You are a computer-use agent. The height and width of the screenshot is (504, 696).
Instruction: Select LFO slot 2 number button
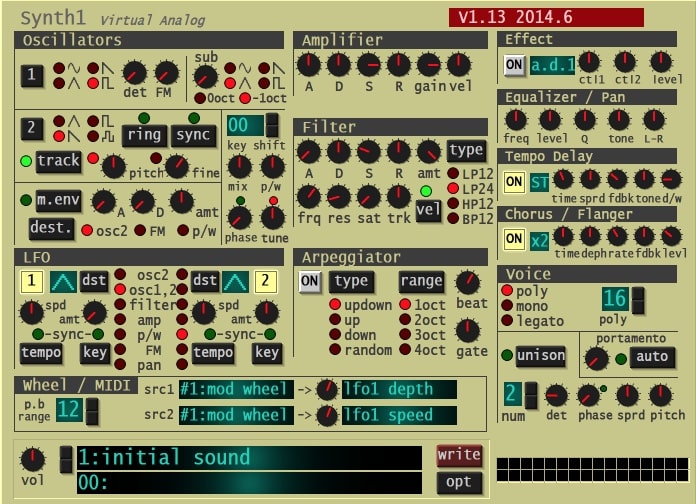[x=266, y=283]
